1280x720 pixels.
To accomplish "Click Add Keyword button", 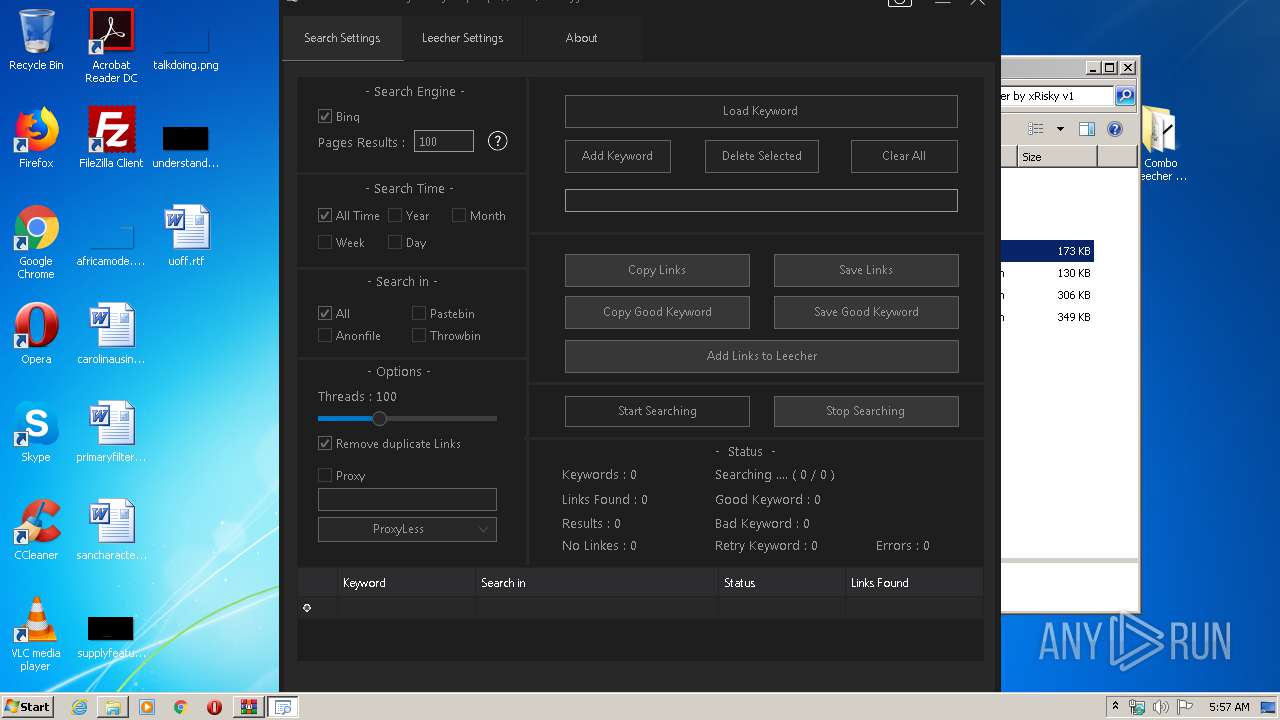I will pyautogui.click(x=617, y=156).
